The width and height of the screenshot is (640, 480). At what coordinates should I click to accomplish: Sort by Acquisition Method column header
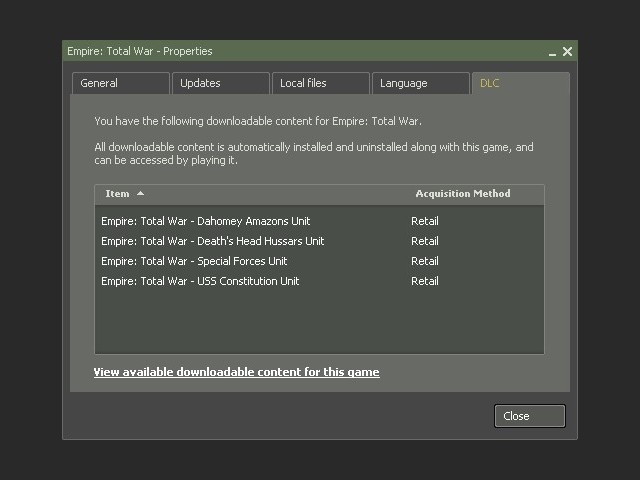tap(463, 193)
